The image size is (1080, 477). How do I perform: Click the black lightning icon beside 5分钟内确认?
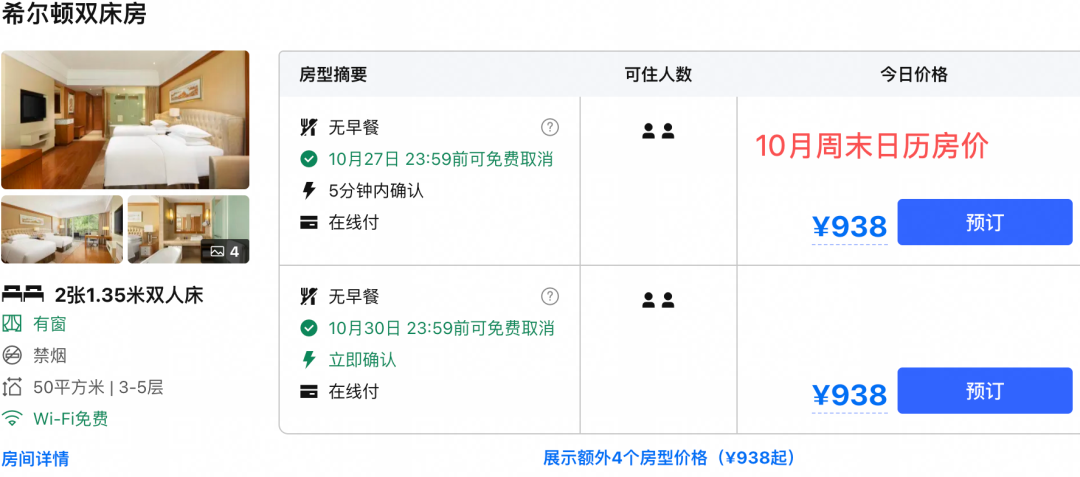(x=309, y=191)
